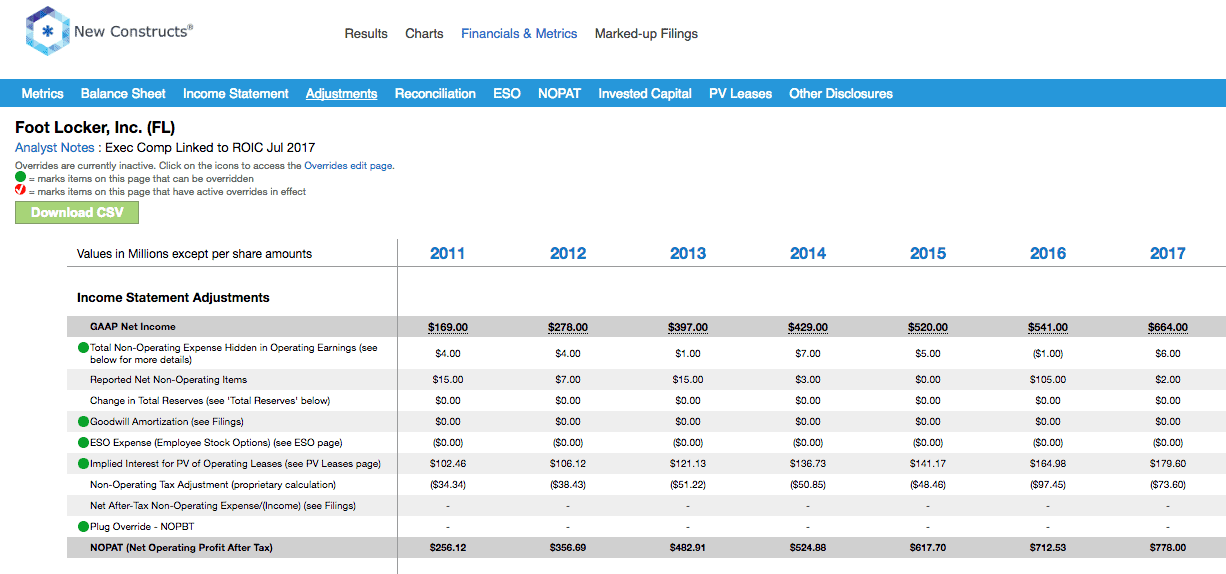
Task: Click the 2012 year column header
Action: point(567,254)
